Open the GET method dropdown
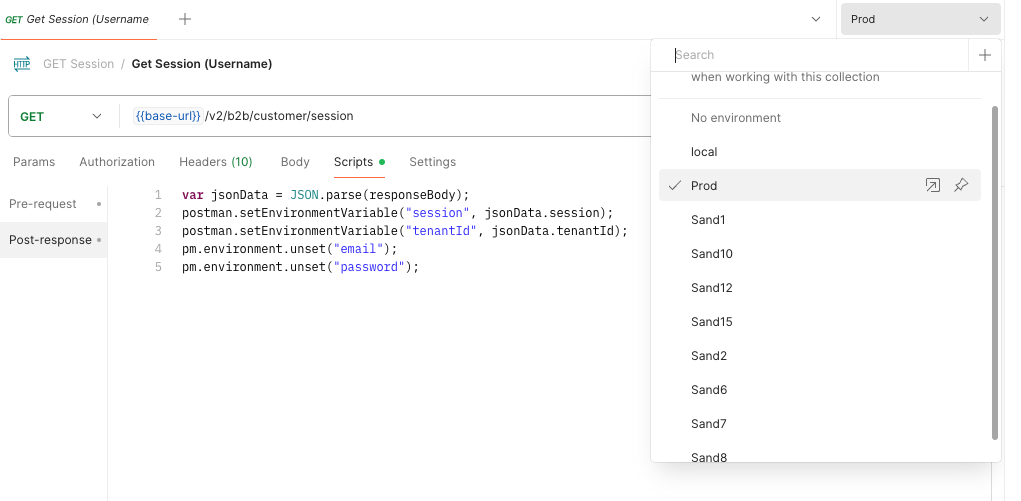The image size is (1021, 501). [x=61, y=117]
